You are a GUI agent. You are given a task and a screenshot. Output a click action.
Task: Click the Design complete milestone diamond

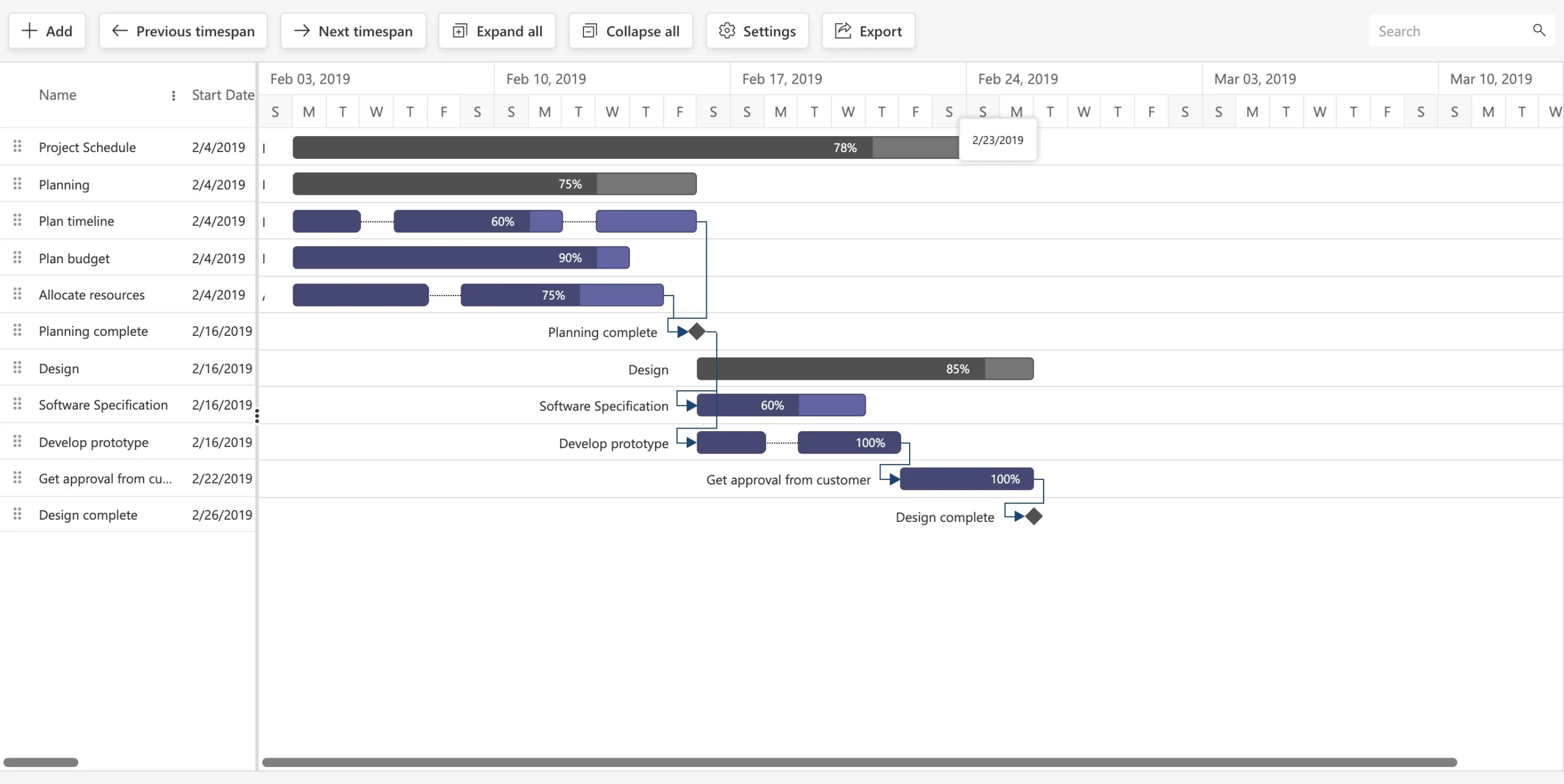pos(1034,517)
